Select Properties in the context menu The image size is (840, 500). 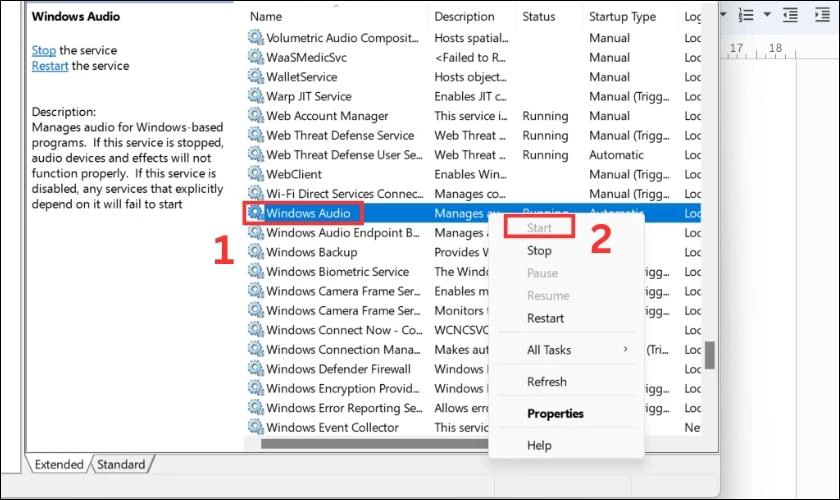(555, 414)
